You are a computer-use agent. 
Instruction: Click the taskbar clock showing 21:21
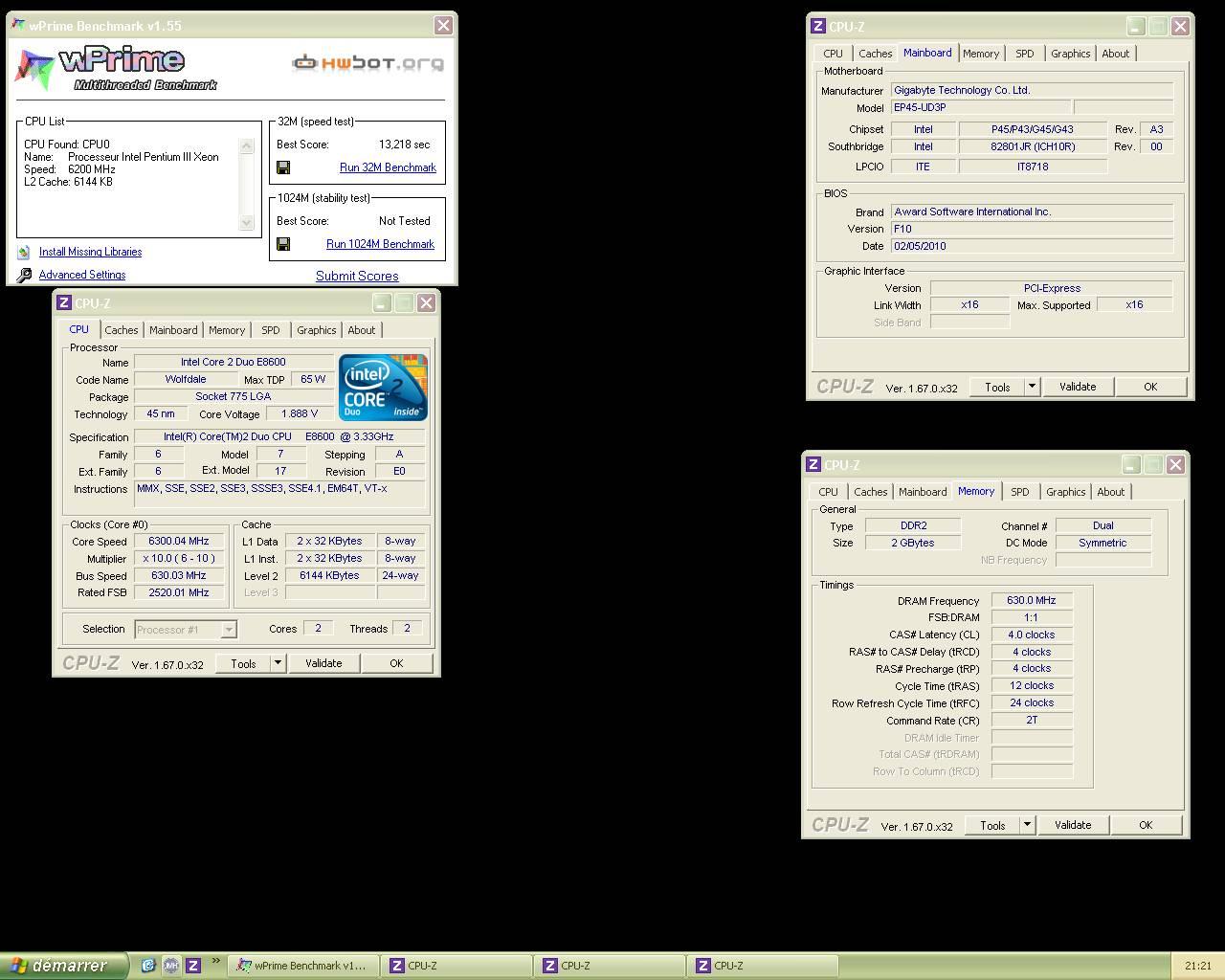pyautogui.click(x=1197, y=966)
